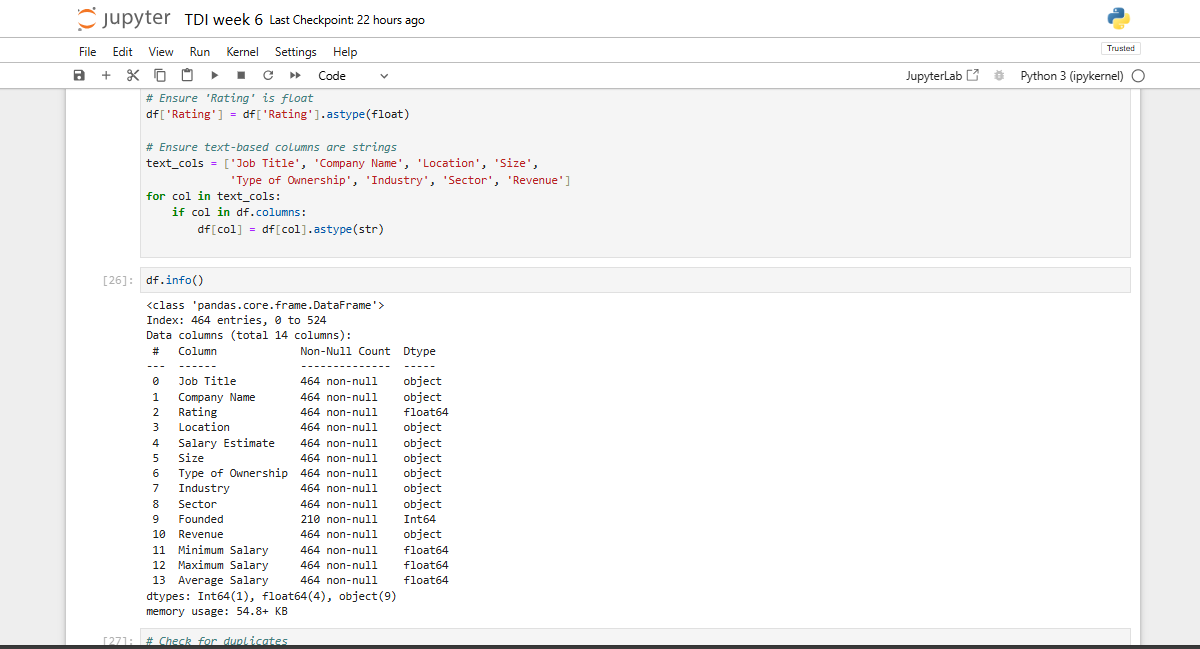Copy the selected cell icon
The height and width of the screenshot is (649, 1200).
(160, 76)
